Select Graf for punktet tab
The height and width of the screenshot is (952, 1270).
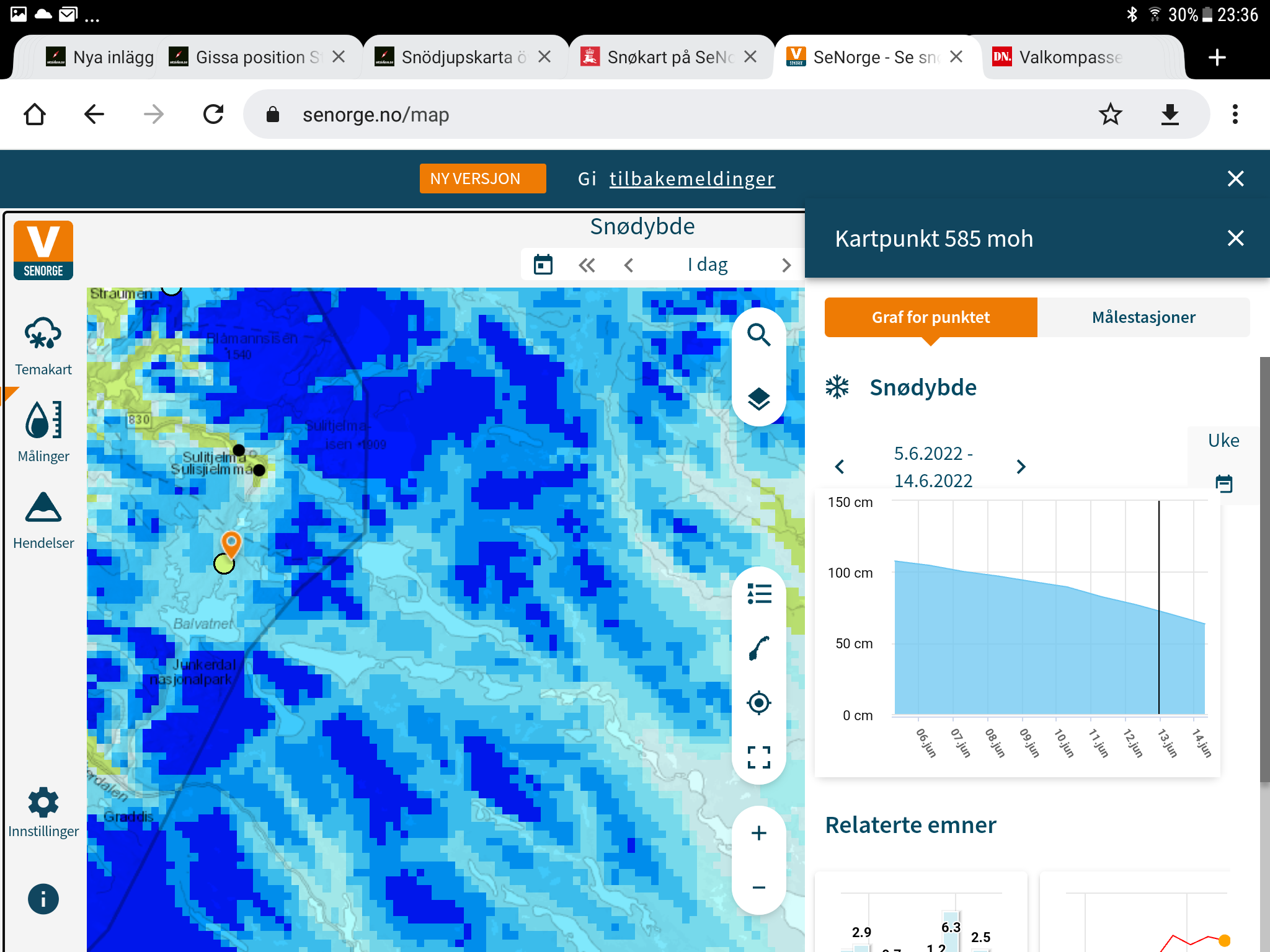pyautogui.click(x=930, y=317)
